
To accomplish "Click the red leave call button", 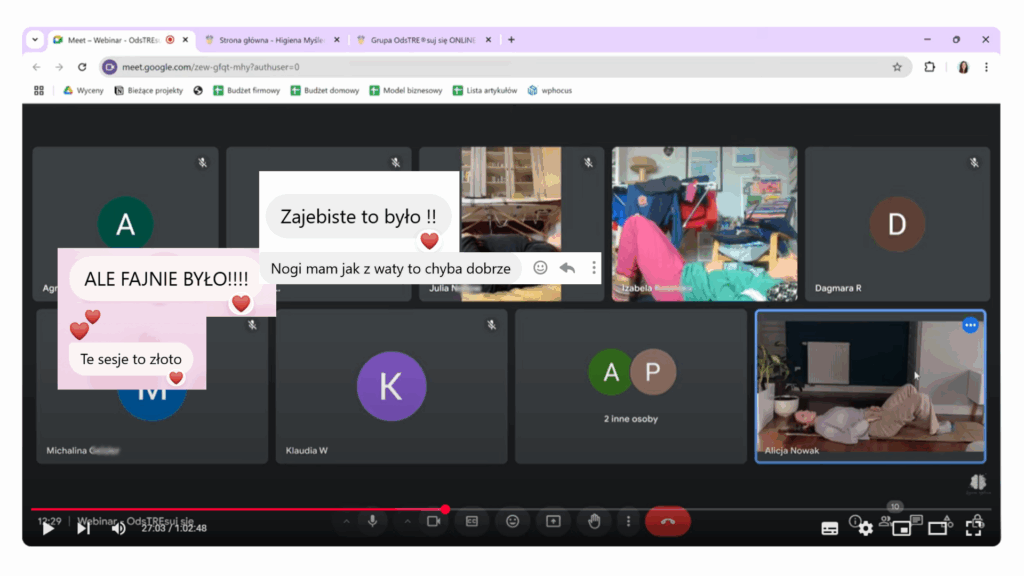I will point(668,521).
